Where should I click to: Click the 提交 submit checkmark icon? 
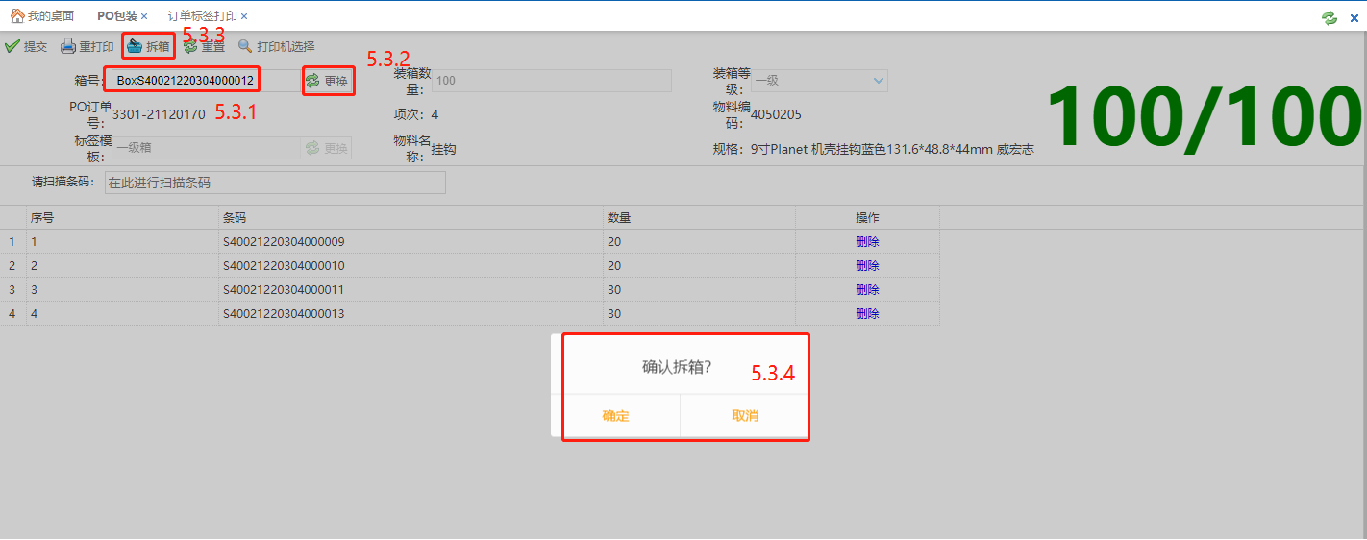point(12,46)
